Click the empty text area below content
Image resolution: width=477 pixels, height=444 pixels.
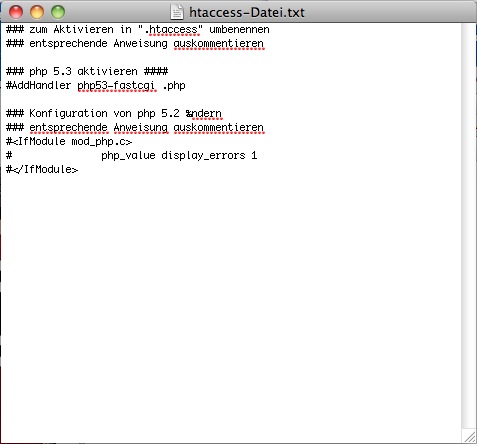click(x=231, y=300)
